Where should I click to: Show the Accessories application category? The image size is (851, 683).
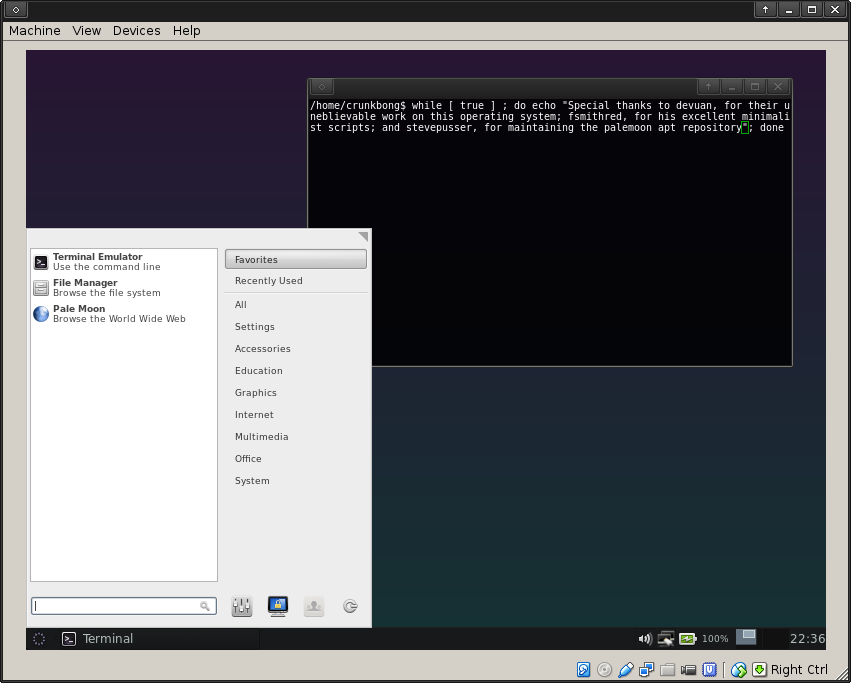click(x=262, y=349)
